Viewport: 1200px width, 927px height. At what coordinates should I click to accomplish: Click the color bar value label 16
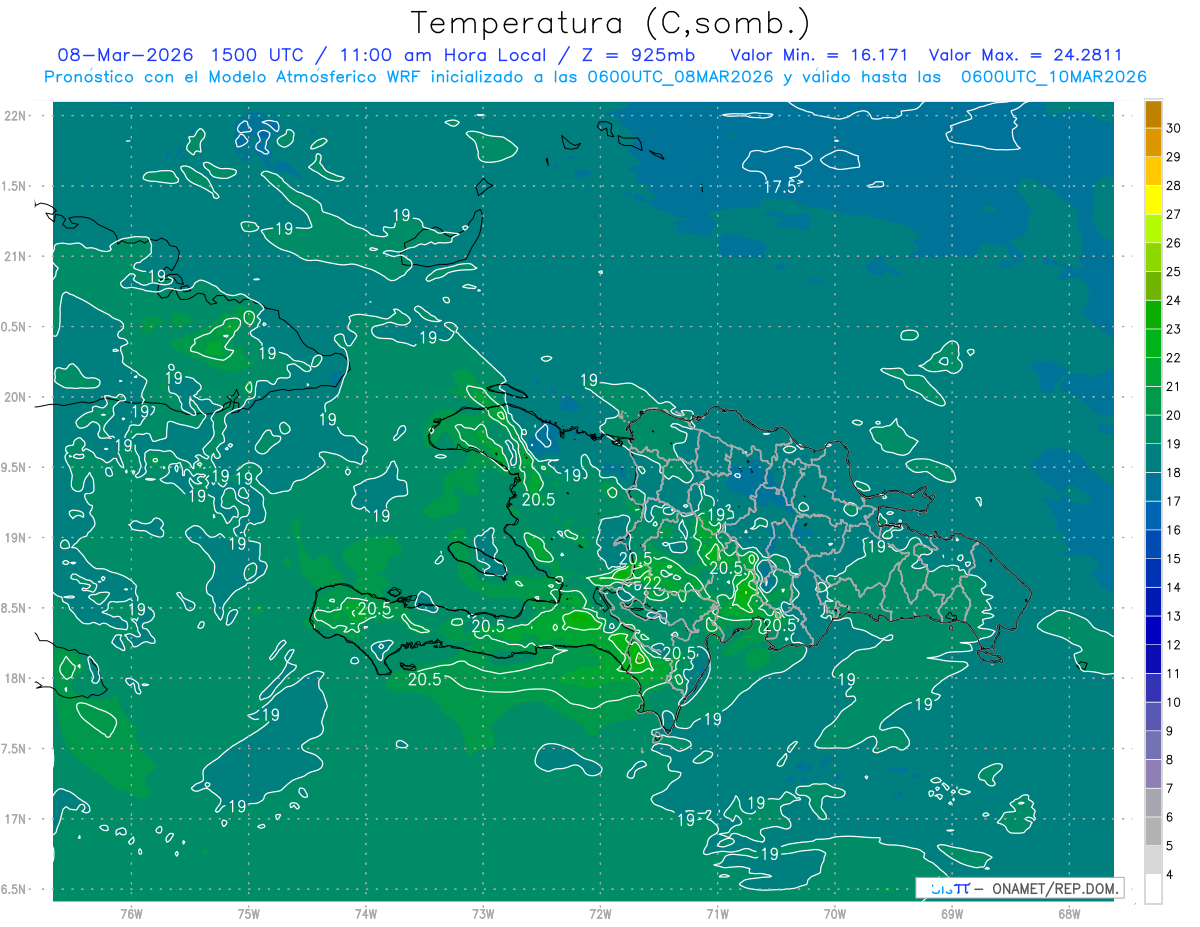(x=1174, y=530)
